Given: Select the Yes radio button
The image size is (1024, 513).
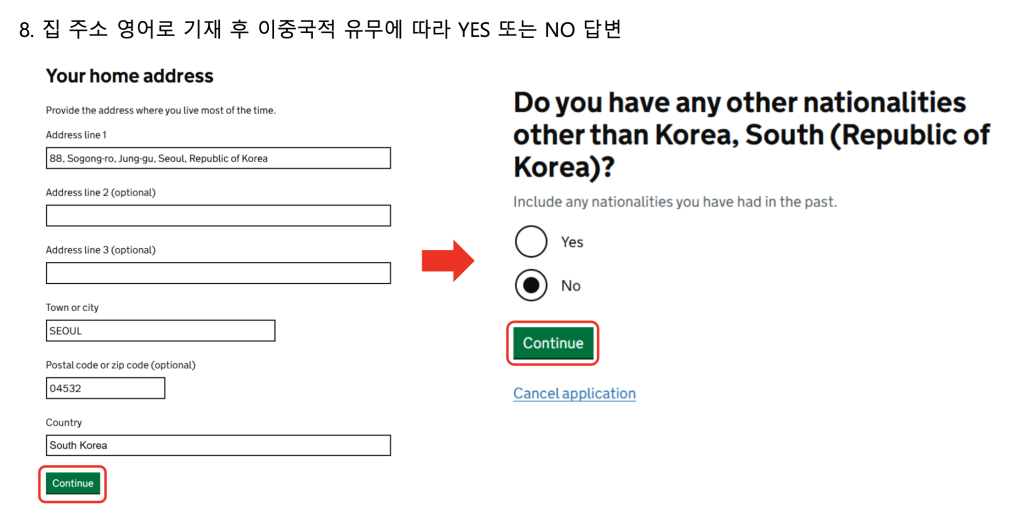Looking at the screenshot, I should click(531, 242).
